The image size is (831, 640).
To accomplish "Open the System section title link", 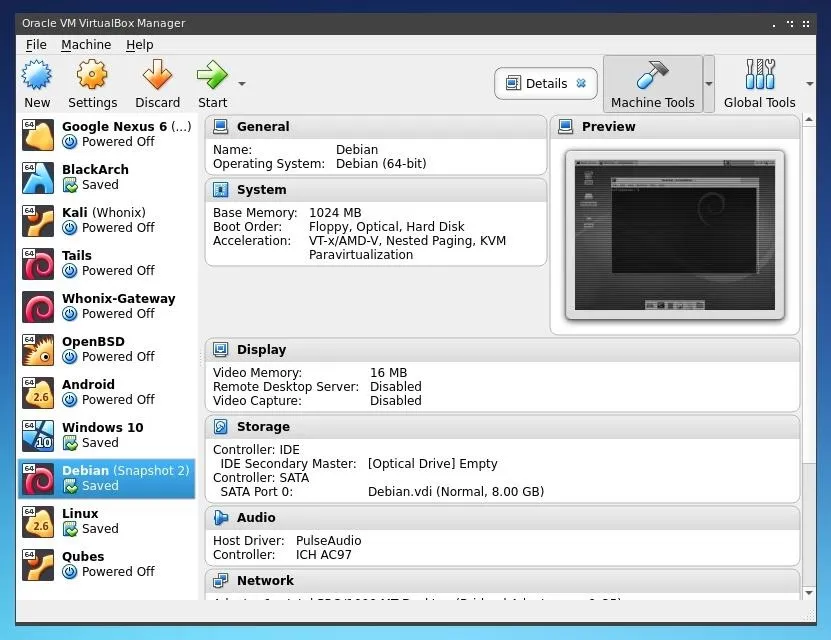I will point(261,190).
